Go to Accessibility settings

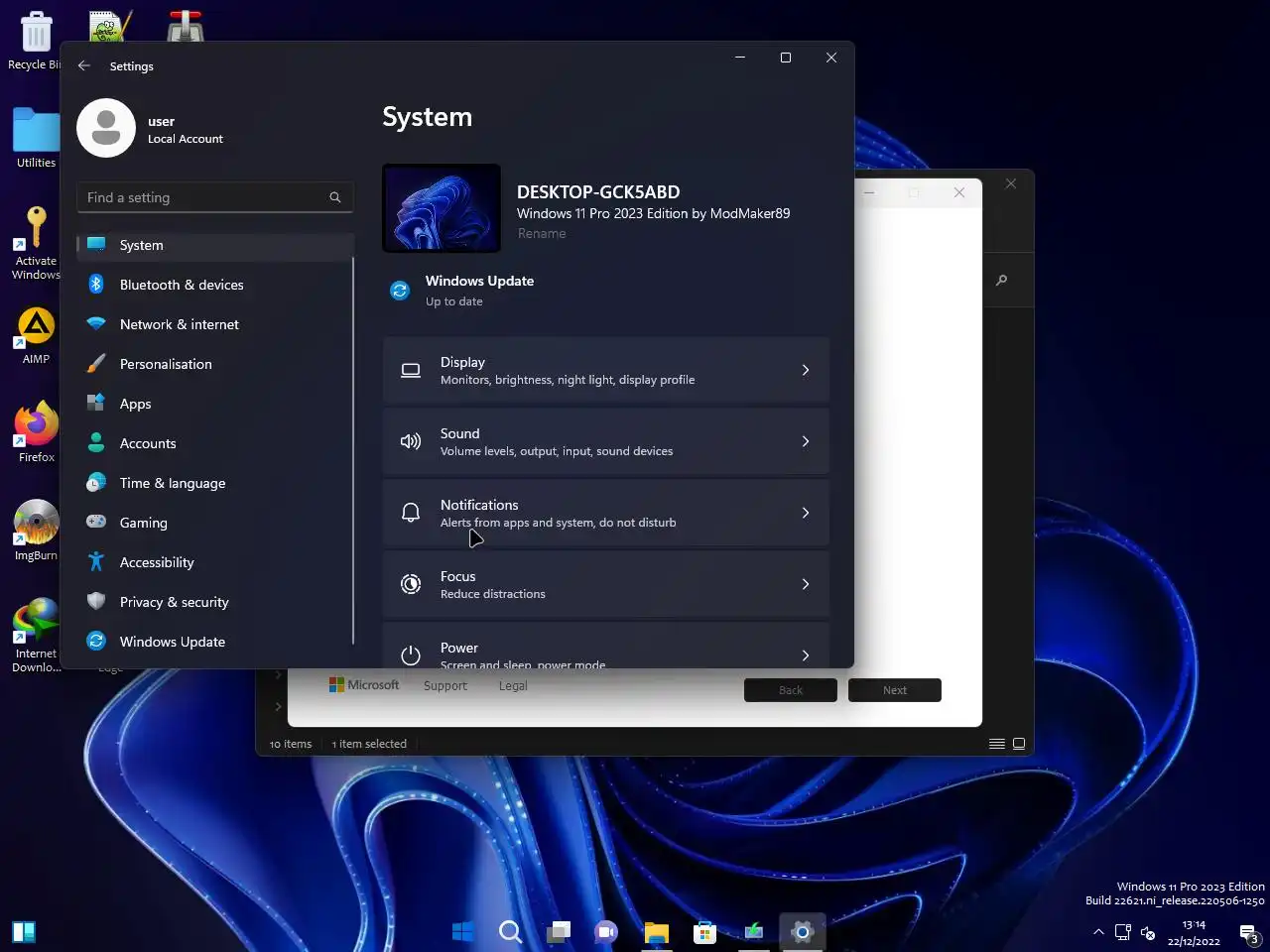(215, 562)
